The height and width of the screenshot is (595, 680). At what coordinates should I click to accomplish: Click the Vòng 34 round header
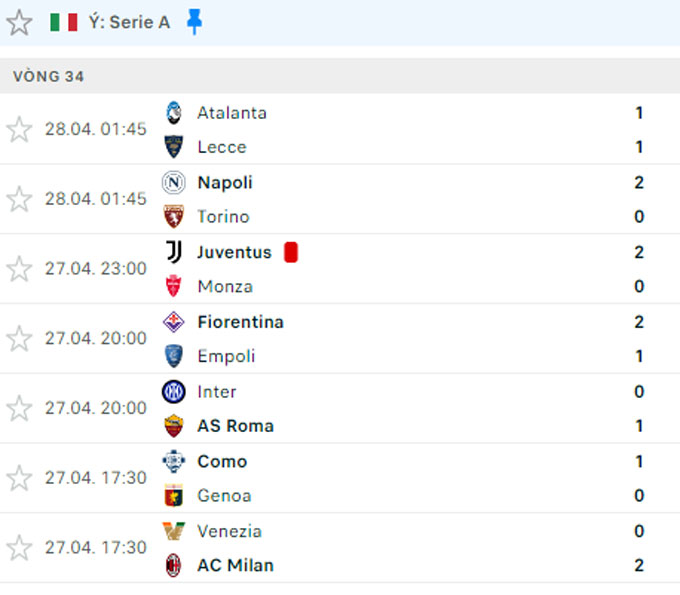340,76
